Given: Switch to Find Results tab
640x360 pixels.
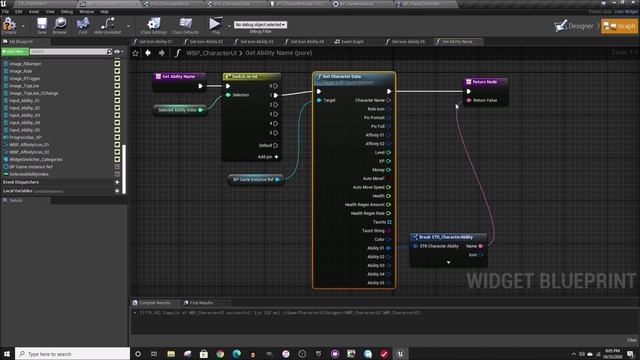Looking at the screenshot, I should 201,303.
